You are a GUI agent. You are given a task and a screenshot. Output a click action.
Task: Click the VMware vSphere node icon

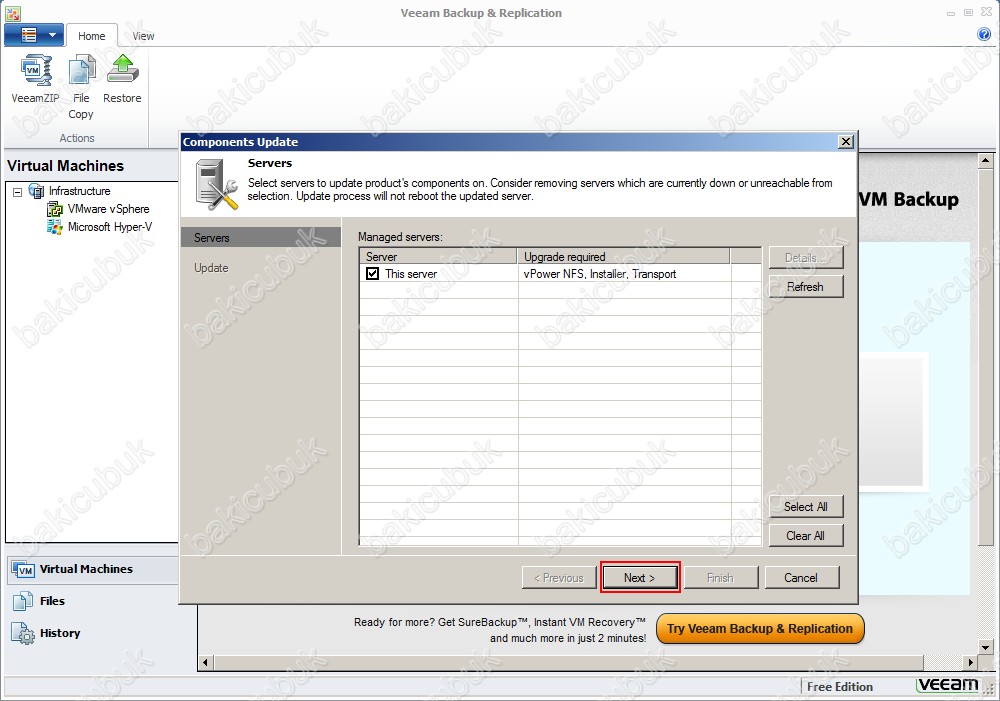pos(55,209)
